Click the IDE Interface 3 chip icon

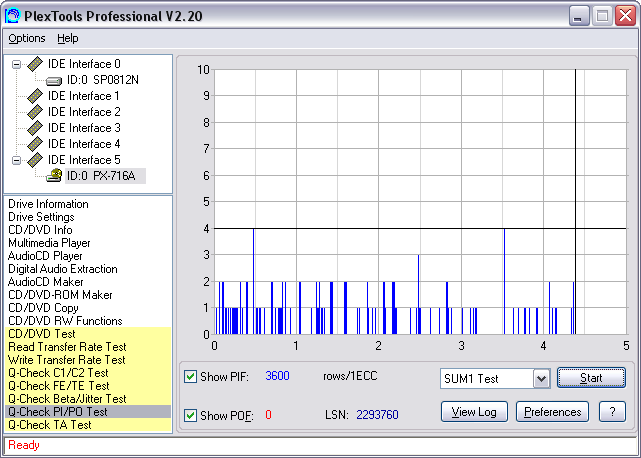tap(35, 128)
